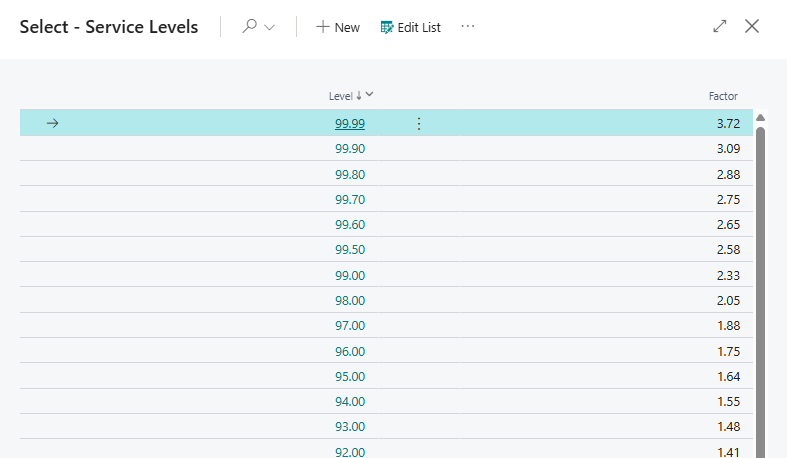787x458 pixels.
Task: Open the Level column header dropdown
Action: [370, 95]
